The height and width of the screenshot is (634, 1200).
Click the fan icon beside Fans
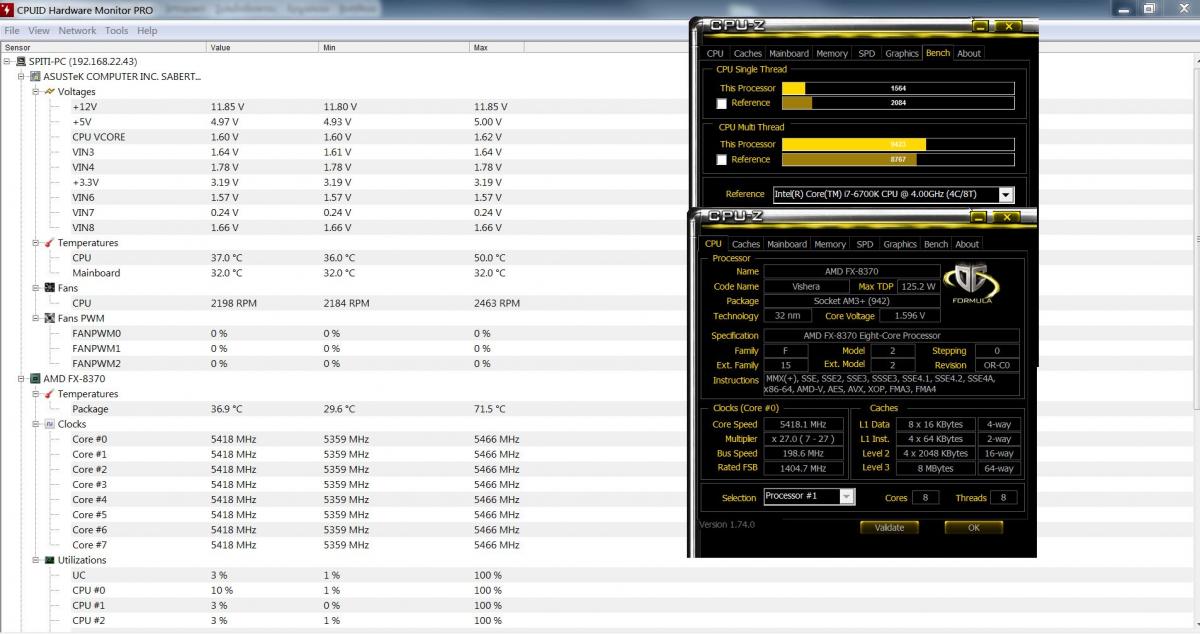(49, 288)
